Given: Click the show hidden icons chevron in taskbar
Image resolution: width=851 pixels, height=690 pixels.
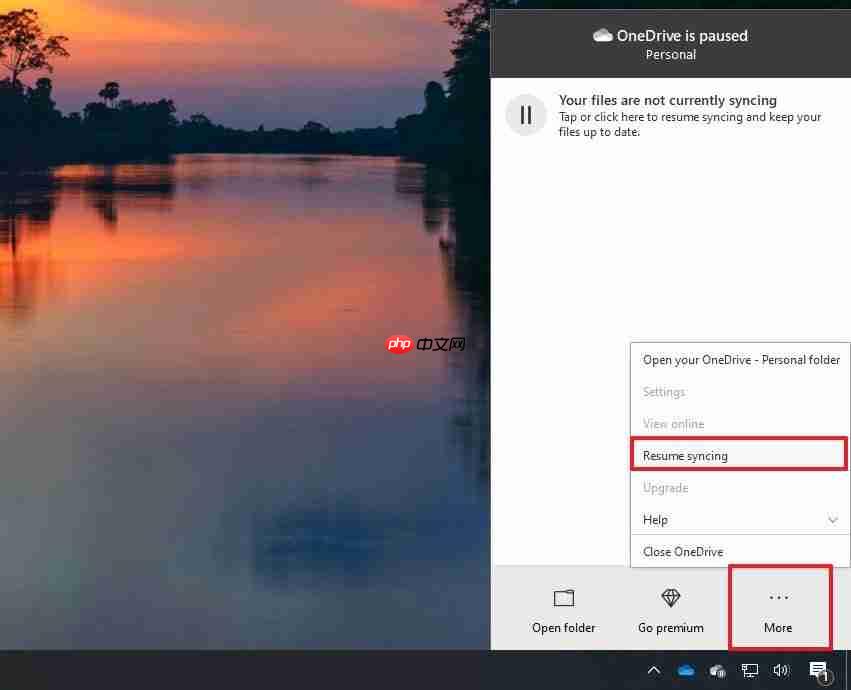Looking at the screenshot, I should tap(654, 671).
